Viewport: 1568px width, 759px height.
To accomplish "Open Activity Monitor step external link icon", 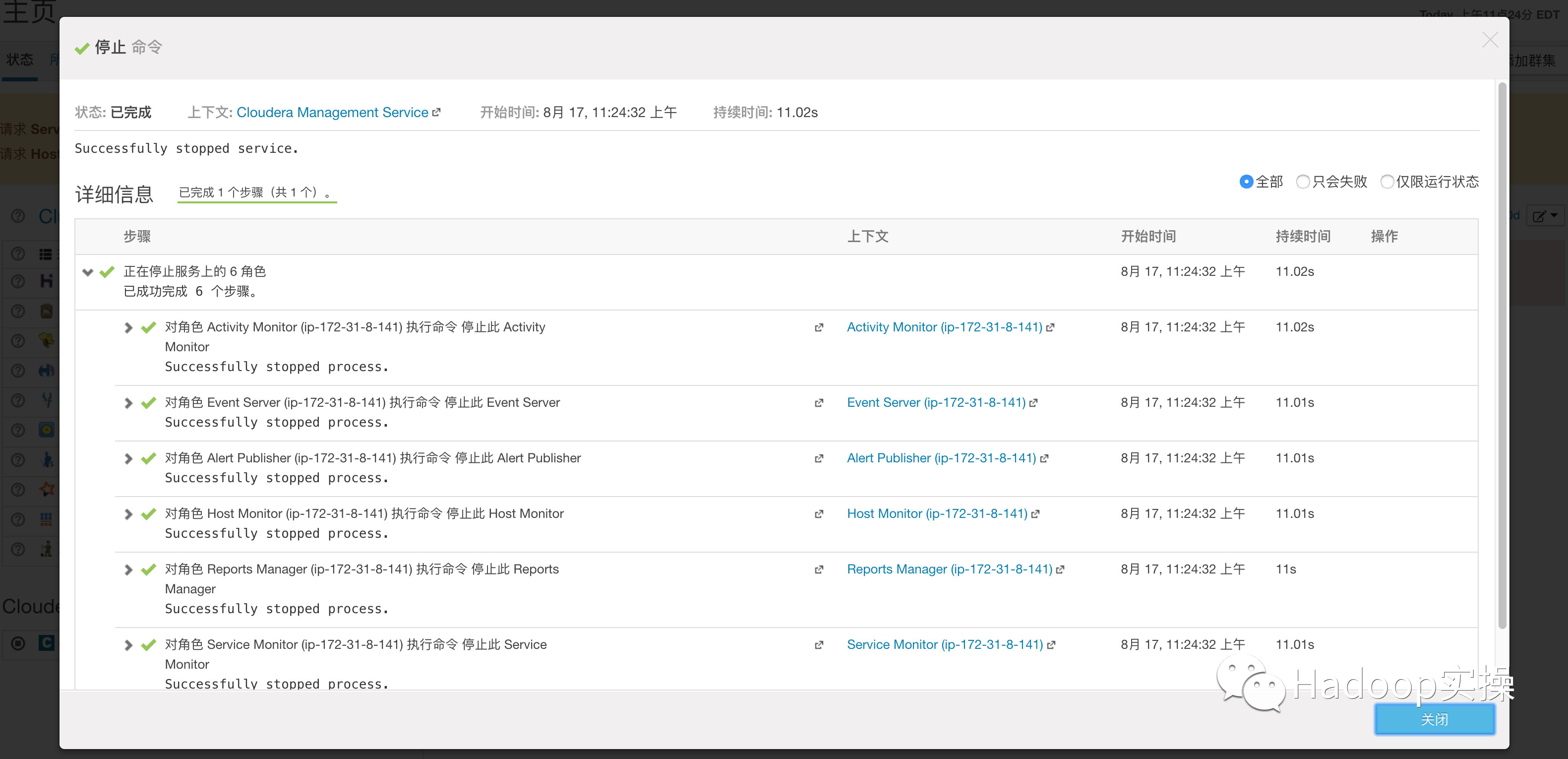I will point(819,328).
